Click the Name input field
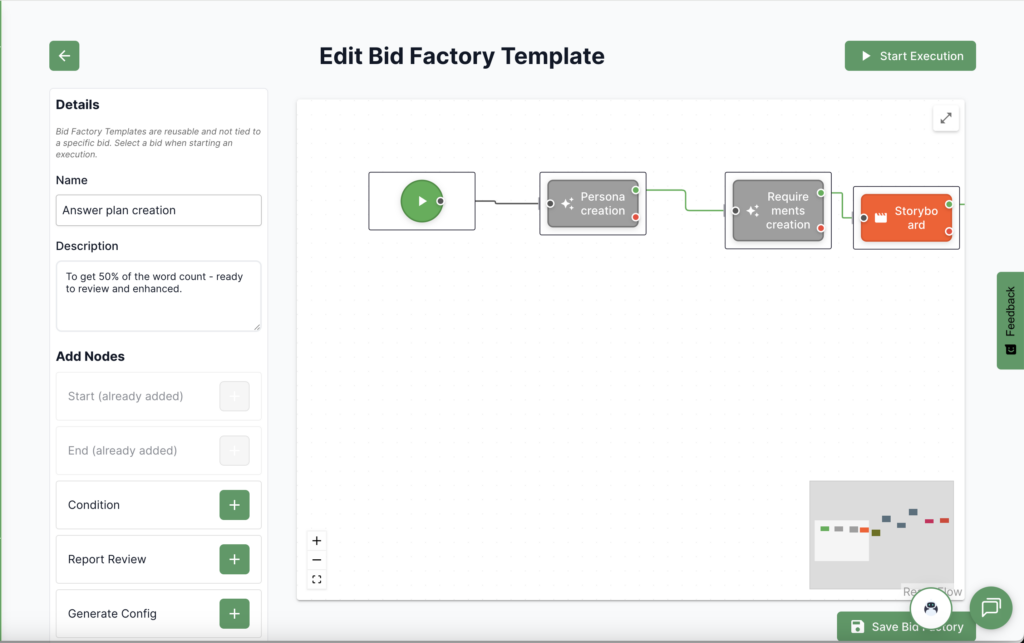 point(159,210)
